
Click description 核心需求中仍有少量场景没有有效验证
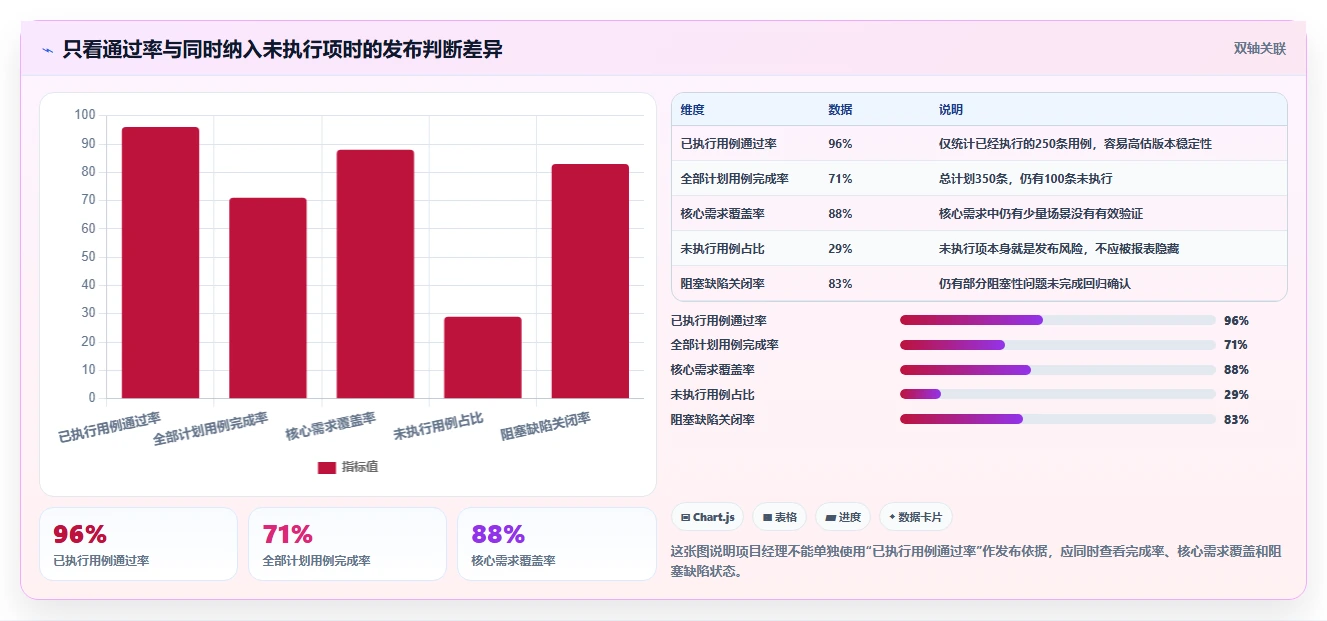point(1040,214)
